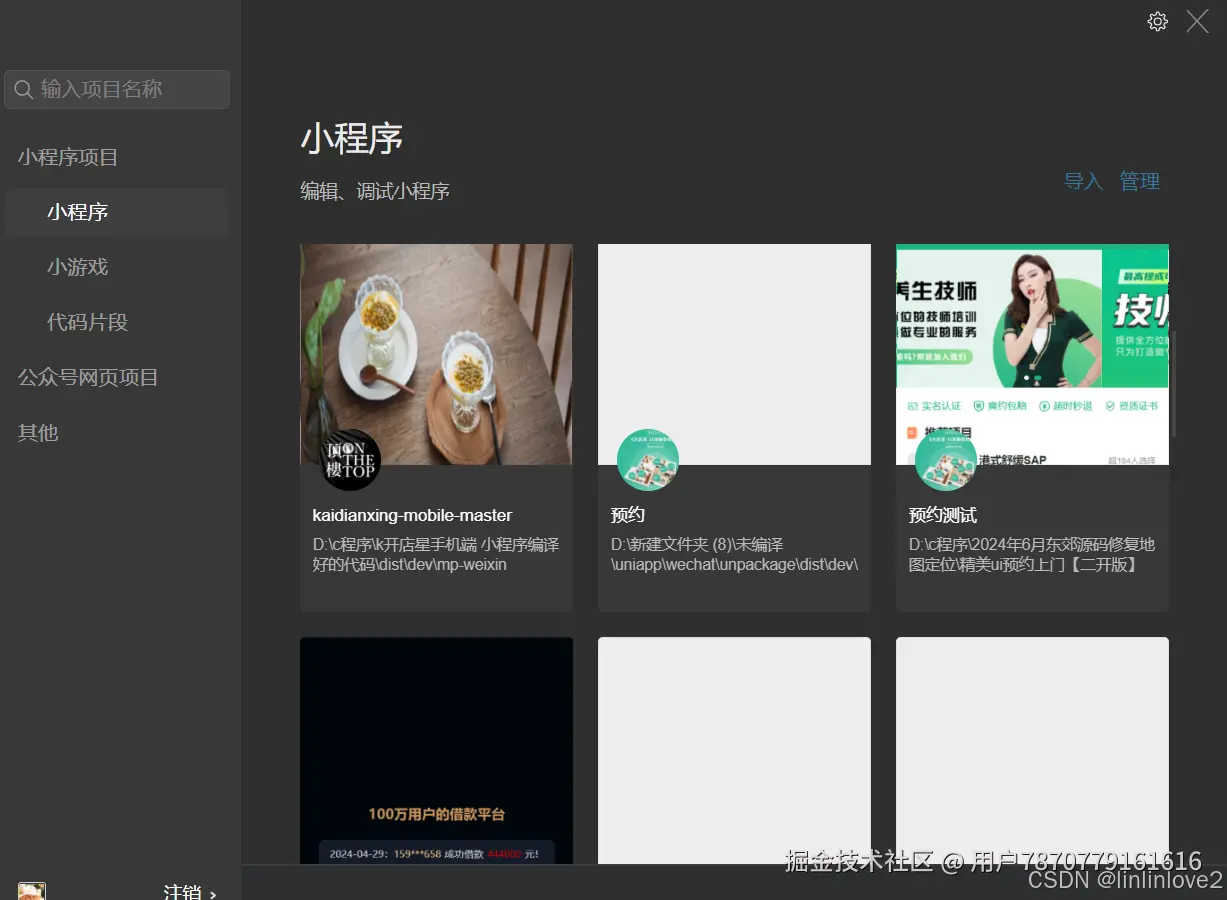The width and height of the screenshot is (1227, 900).
Task: Open the 预约 project blank thumbnail
Action: click(x=734, y=354)
